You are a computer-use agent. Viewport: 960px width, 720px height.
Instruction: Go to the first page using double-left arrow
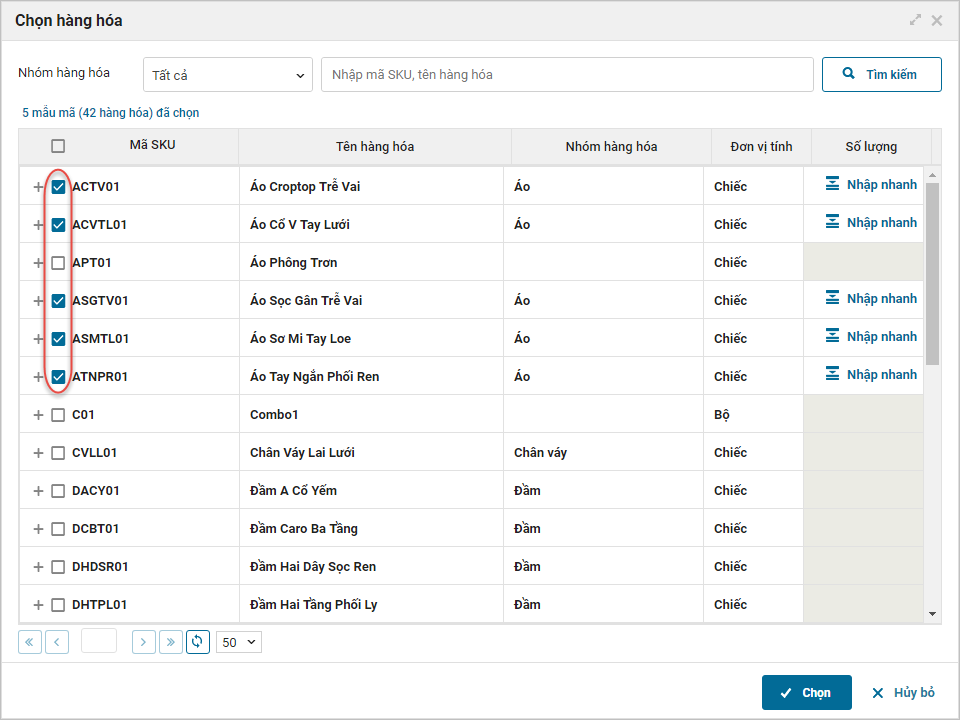pos(30,642)
